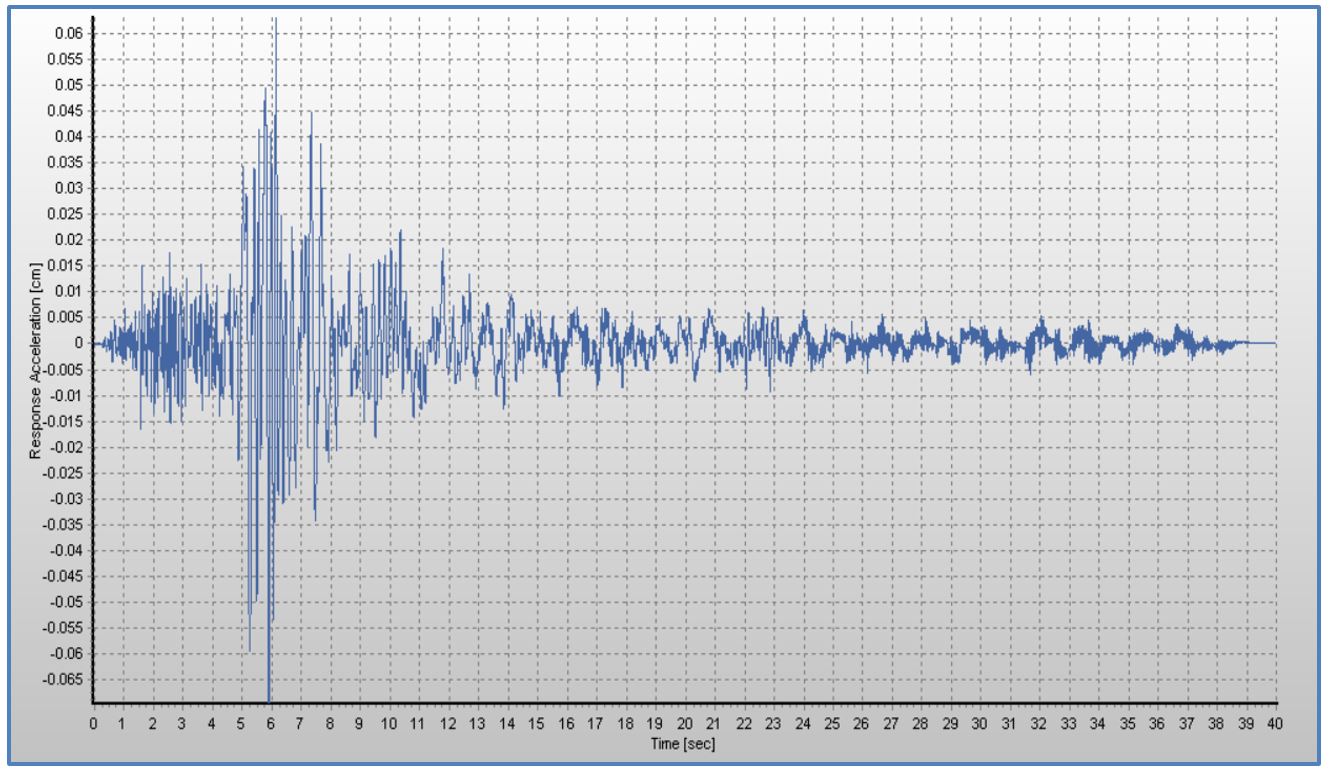
Task: Click the 18 second x-axis label
Action: 625,723
